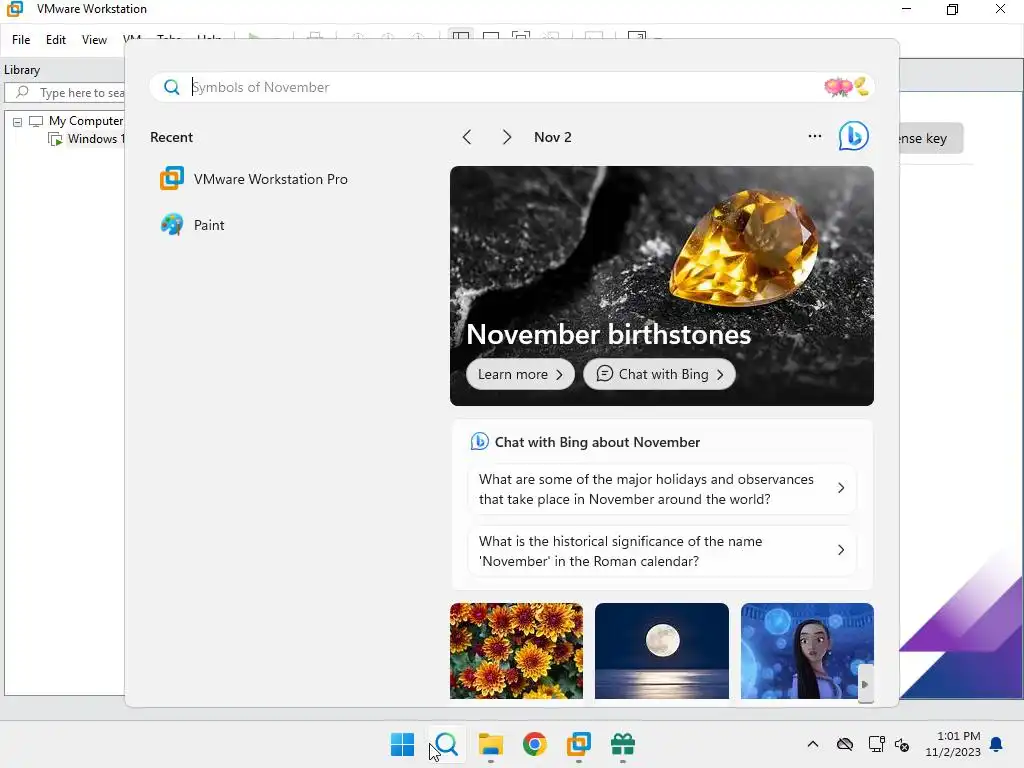Click the muted volume tray icon

pos(902,744)
